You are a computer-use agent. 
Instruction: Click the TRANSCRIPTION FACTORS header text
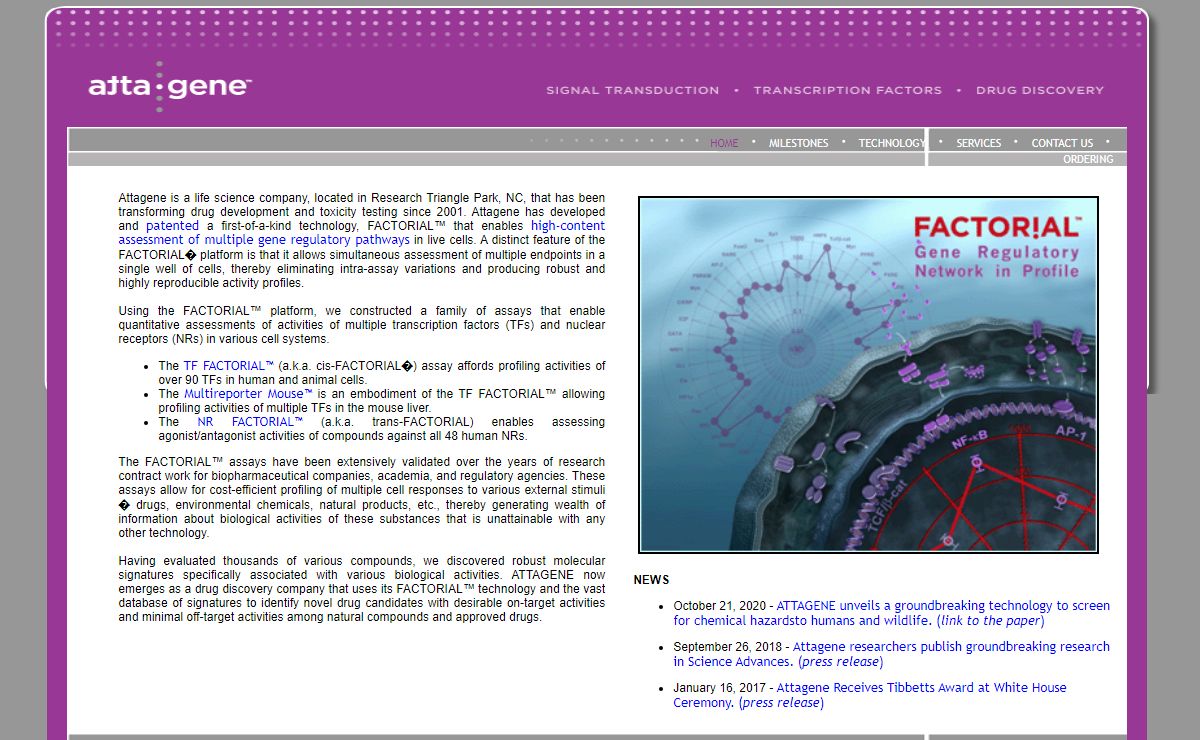(847, 90)
